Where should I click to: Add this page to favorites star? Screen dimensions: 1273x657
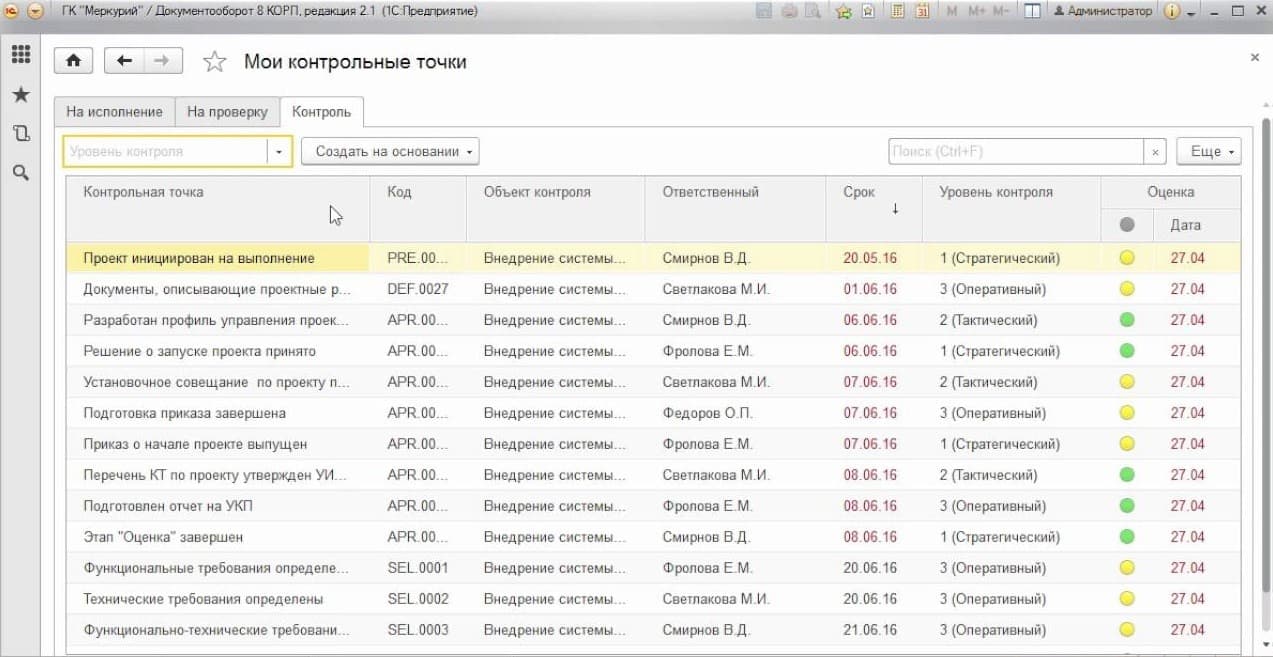coord(214,62)
